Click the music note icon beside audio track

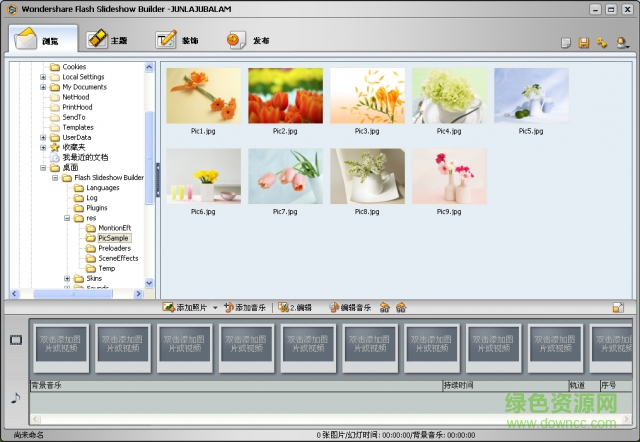pyautogui.click(x=15, y=397)
